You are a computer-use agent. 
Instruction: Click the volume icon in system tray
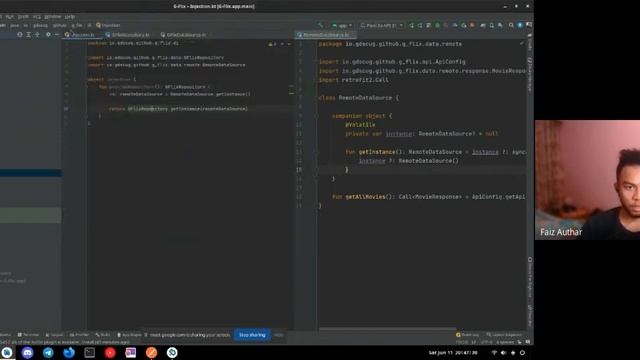click(x=504, y=353)
